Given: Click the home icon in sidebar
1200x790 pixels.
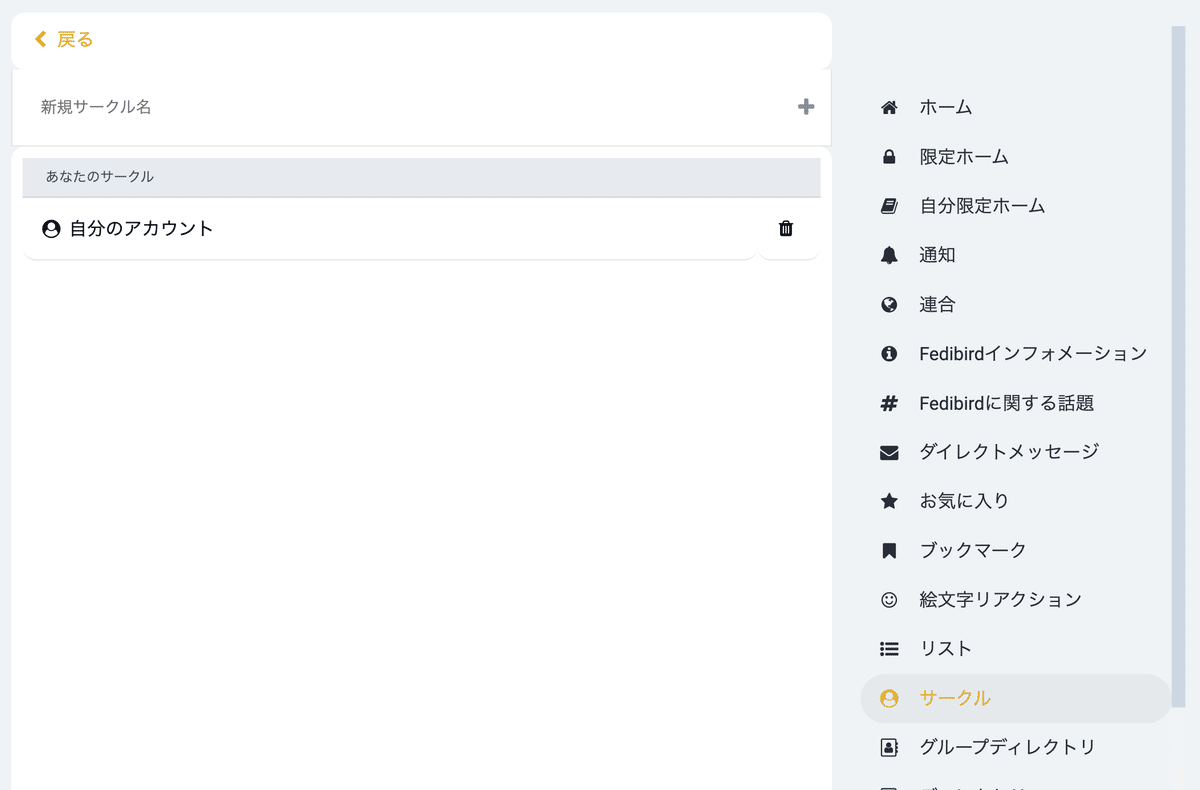Looking at the screenshot, I should tap(889, 107).
